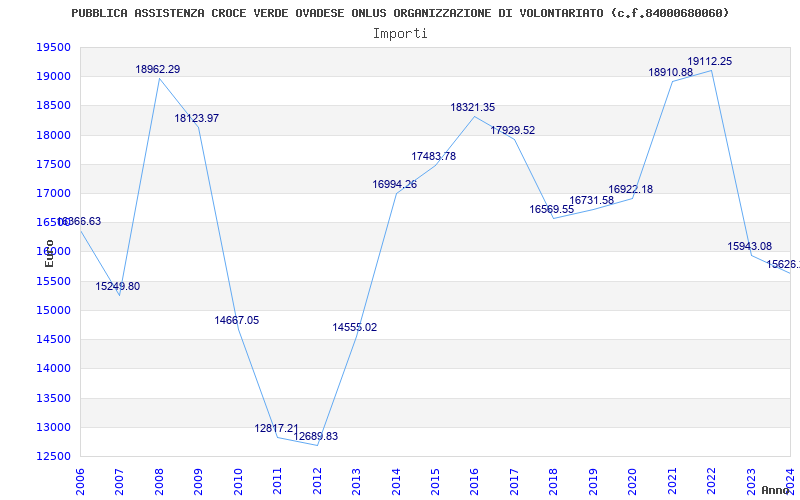Click the 15943.08 data label
The image size is (800, 500).
[749, 246]
